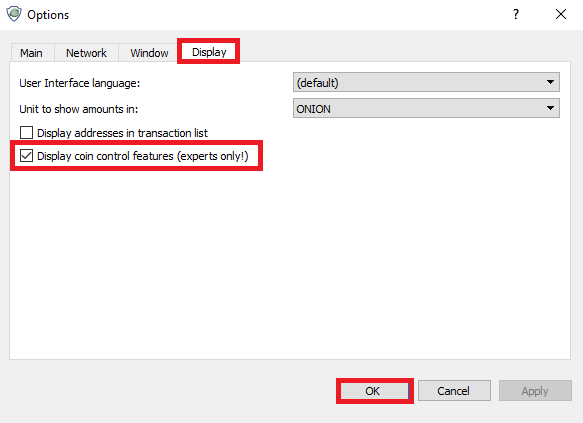The height and width of the screenshot is (423, 583).
Task: Open the User Interface language dropdown
Action: (426, 83)
